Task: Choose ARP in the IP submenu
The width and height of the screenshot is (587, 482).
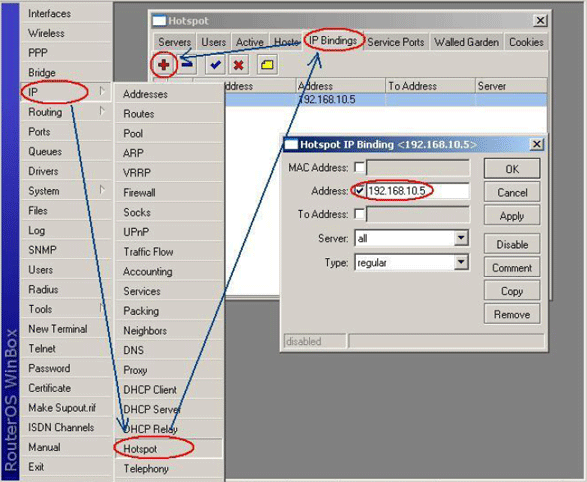Action: click(x=169, y=153)
